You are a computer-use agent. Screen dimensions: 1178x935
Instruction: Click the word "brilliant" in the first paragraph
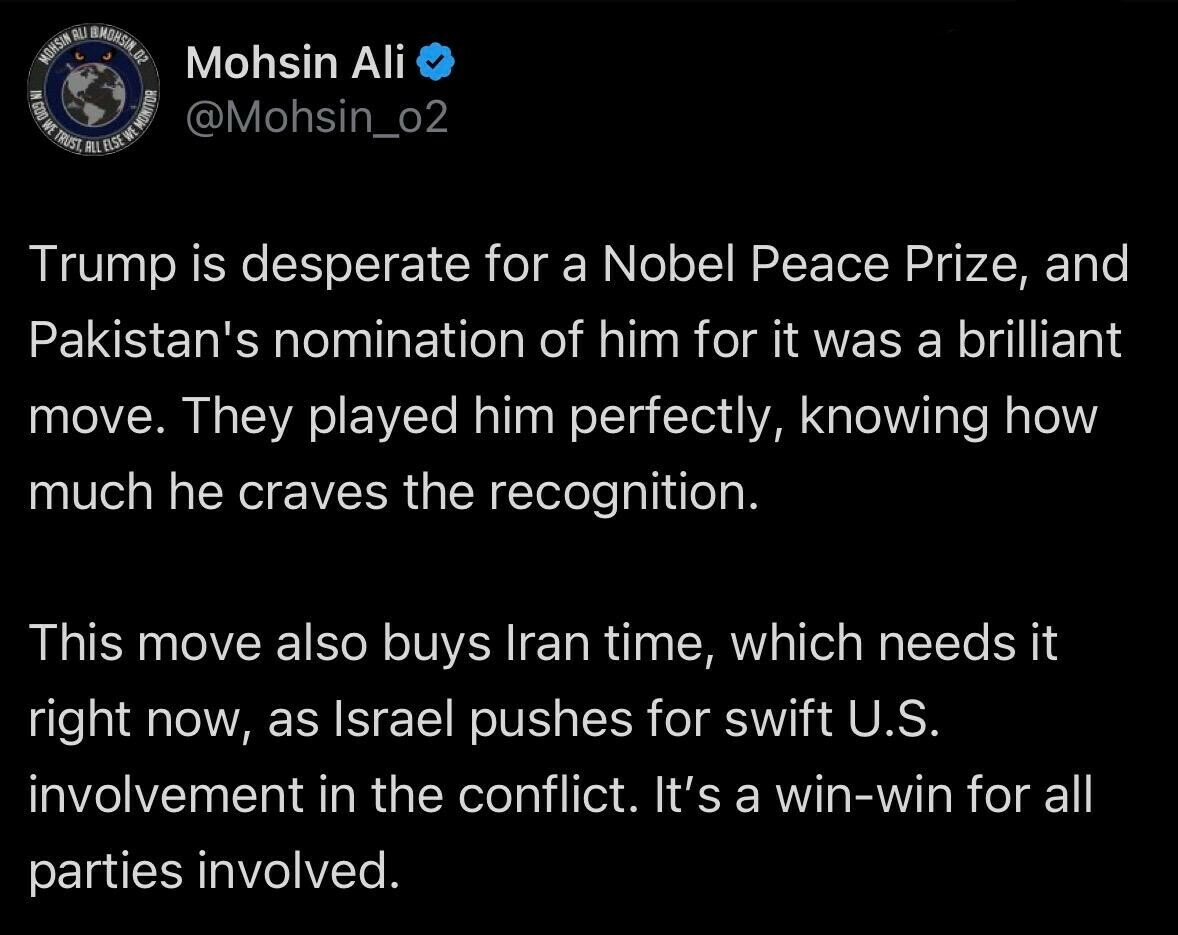point(1039,339)
